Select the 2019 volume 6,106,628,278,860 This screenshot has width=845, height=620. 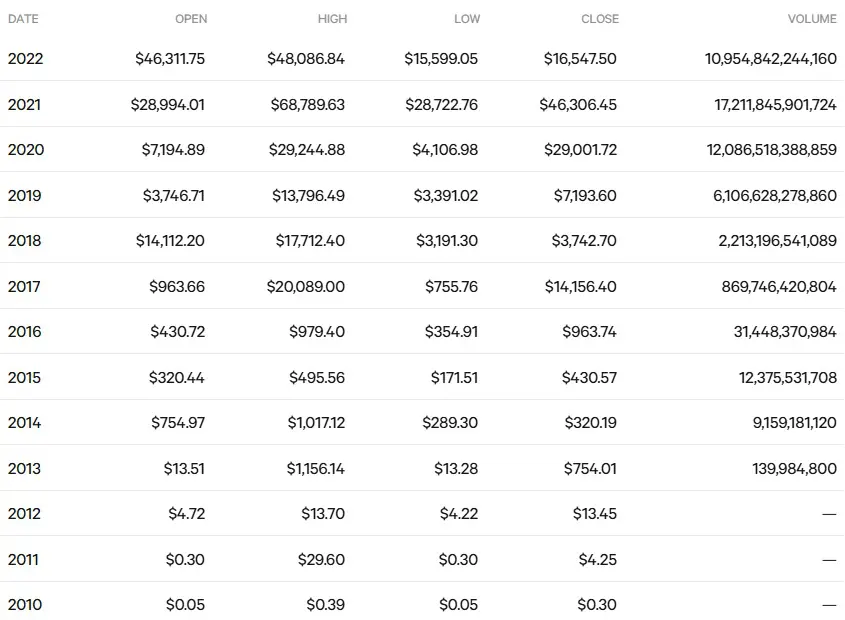tap(774, 195)
